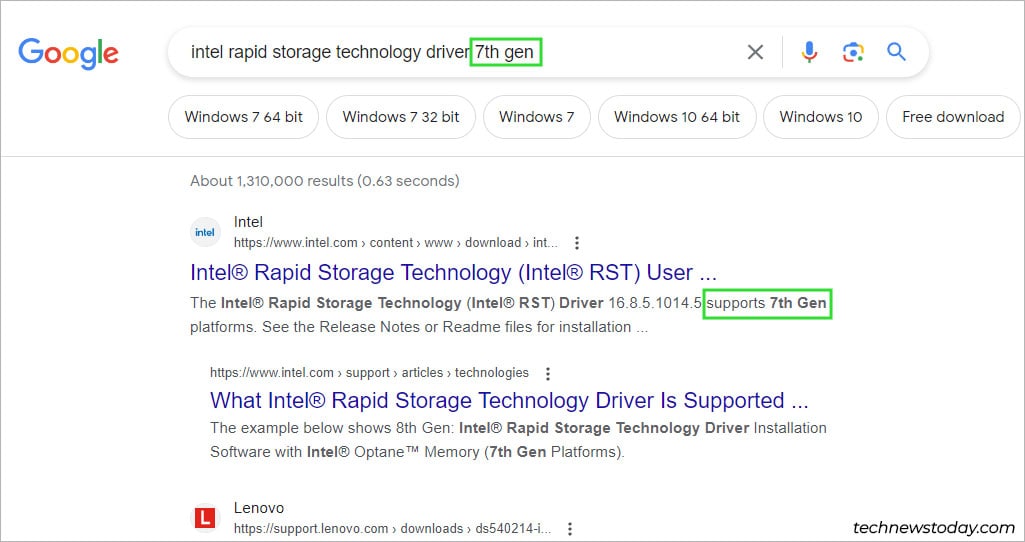The height and width of the screenshot is (542, 1025).
Task: Click the Lenovo support downloads URL
Action: point(392,528)
